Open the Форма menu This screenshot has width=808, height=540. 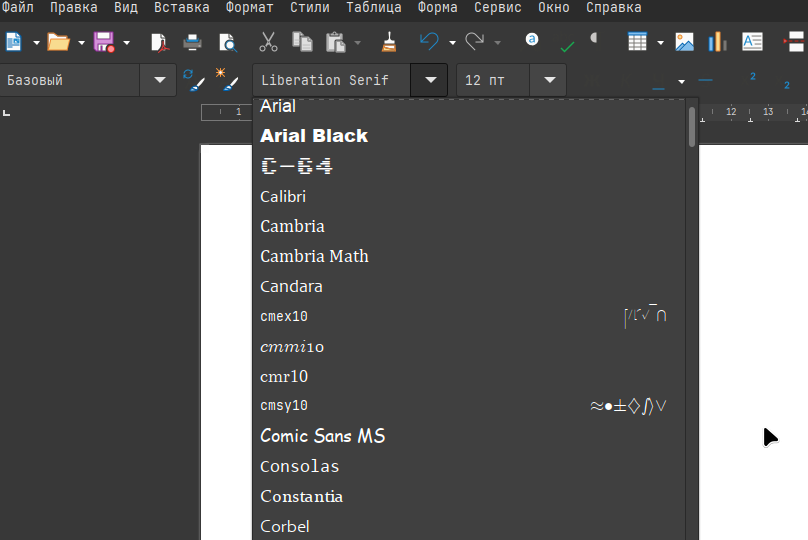point(437,8)
